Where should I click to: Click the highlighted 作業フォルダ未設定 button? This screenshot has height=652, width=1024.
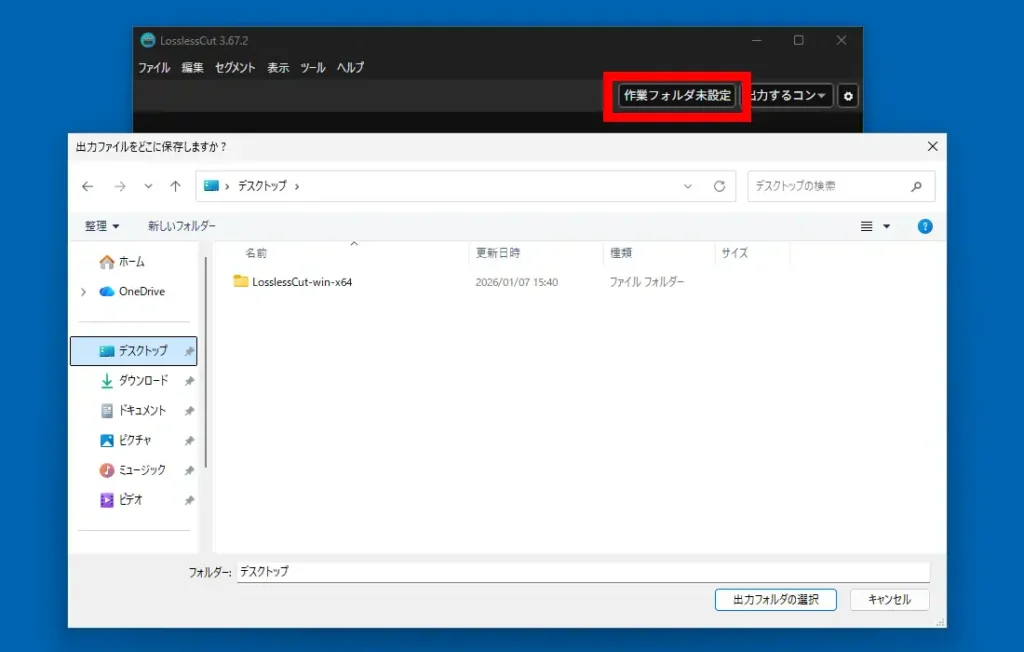tap(675, 95)
